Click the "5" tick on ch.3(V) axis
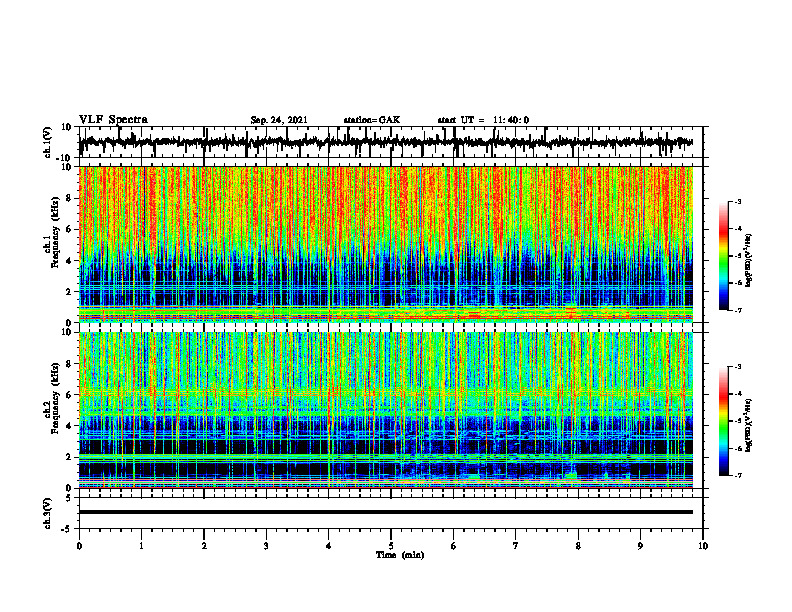The image size is (792, 612). (70, 498)
